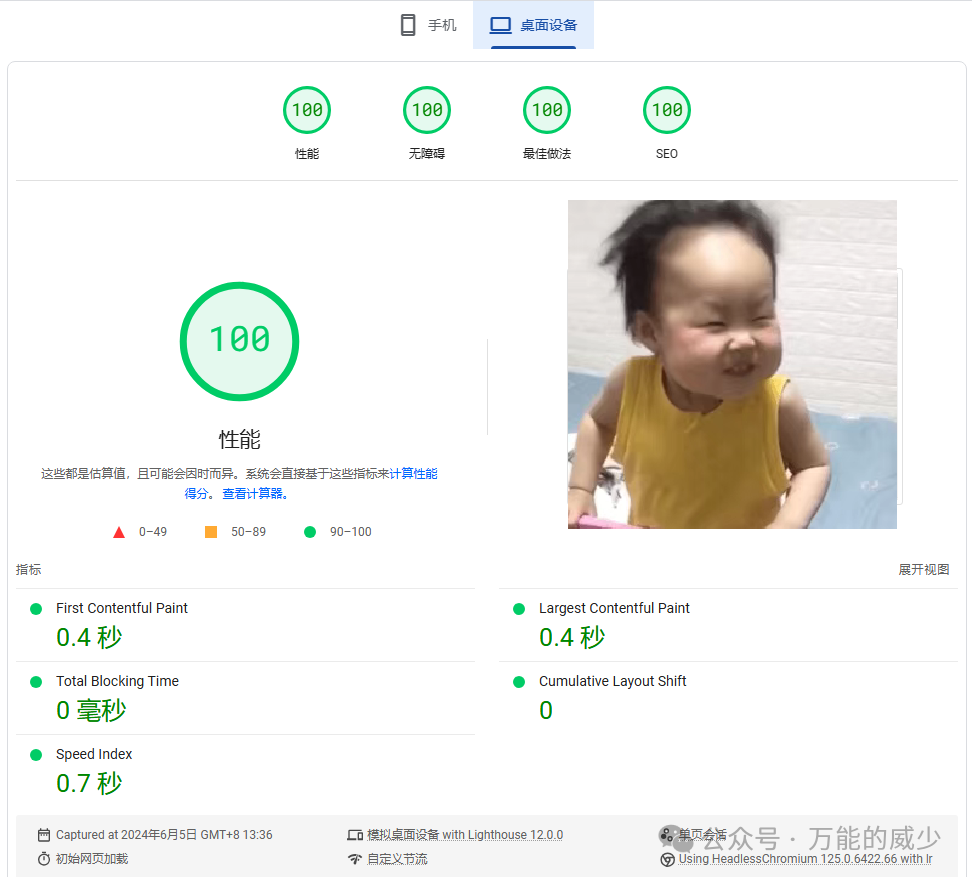Click the laptop icon in the 桌面设备 tab
The height and width of the screenshot is (877, 972).
tap(500, 25)
